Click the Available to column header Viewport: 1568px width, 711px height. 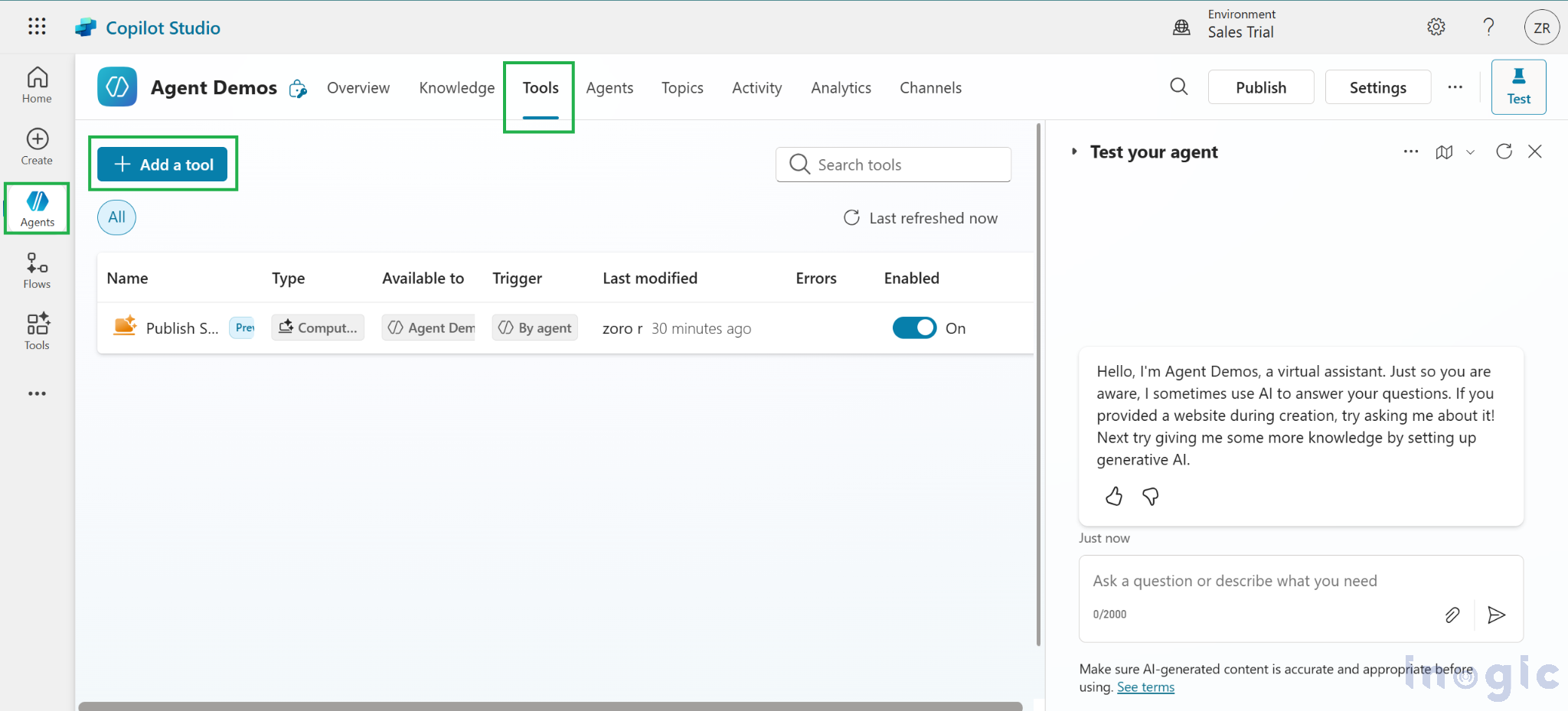[423, 278]
